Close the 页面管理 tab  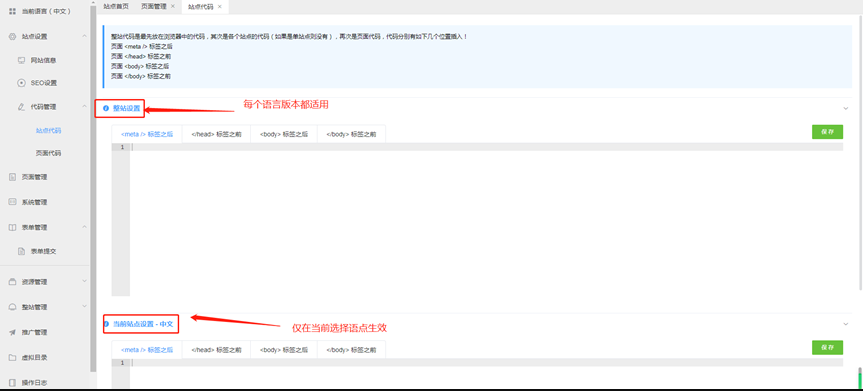coord(173,6)
